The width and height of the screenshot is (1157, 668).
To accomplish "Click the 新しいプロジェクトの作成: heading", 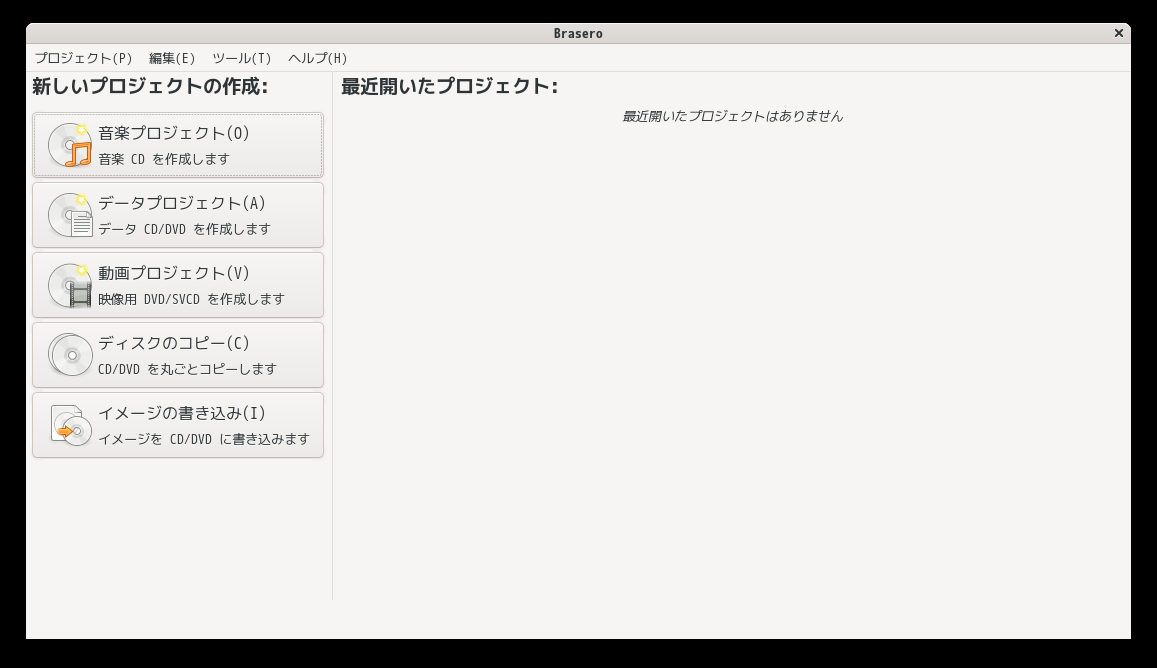I will (150, 86).
